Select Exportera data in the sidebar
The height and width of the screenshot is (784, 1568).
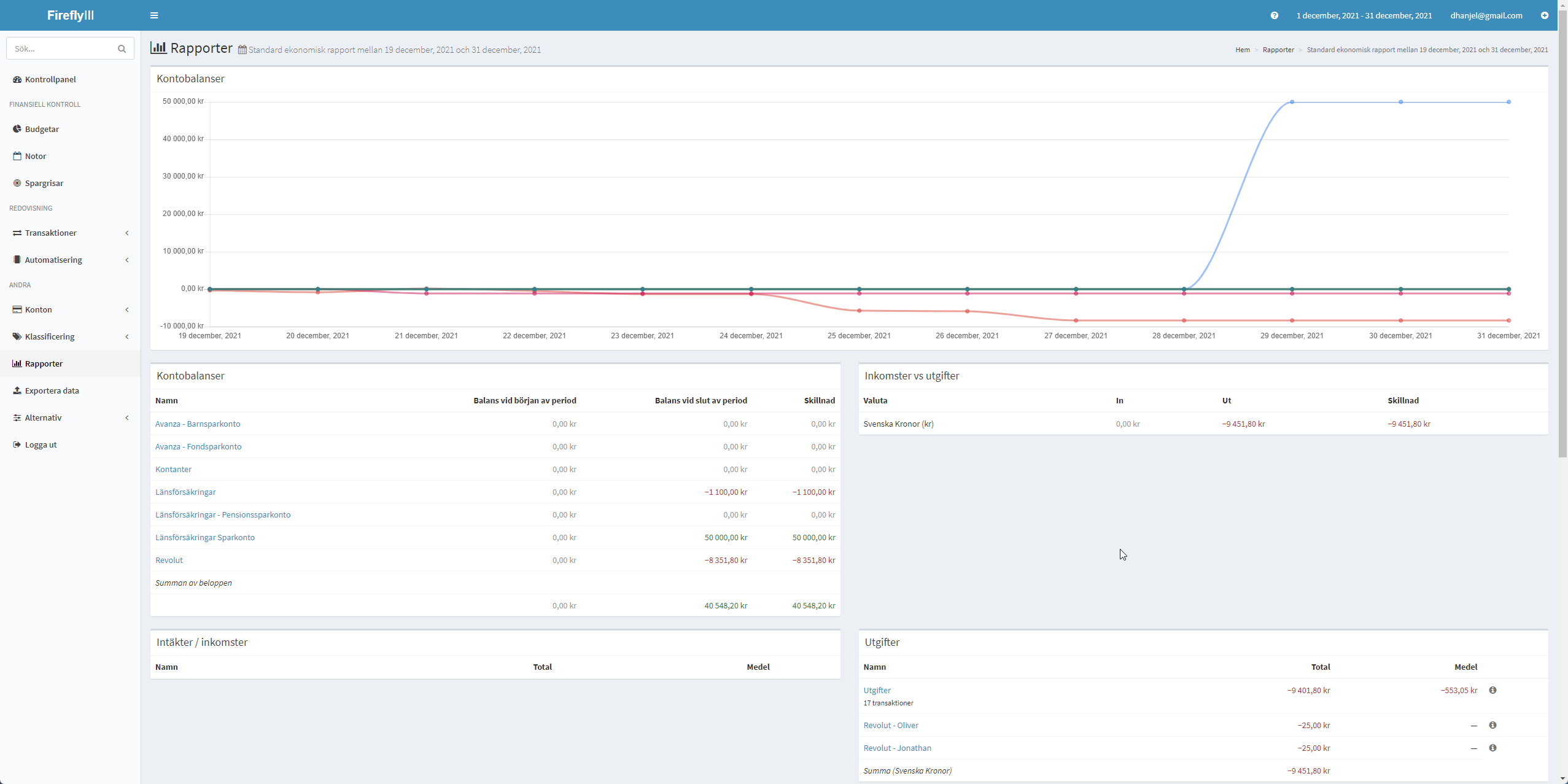pos(52,390)
